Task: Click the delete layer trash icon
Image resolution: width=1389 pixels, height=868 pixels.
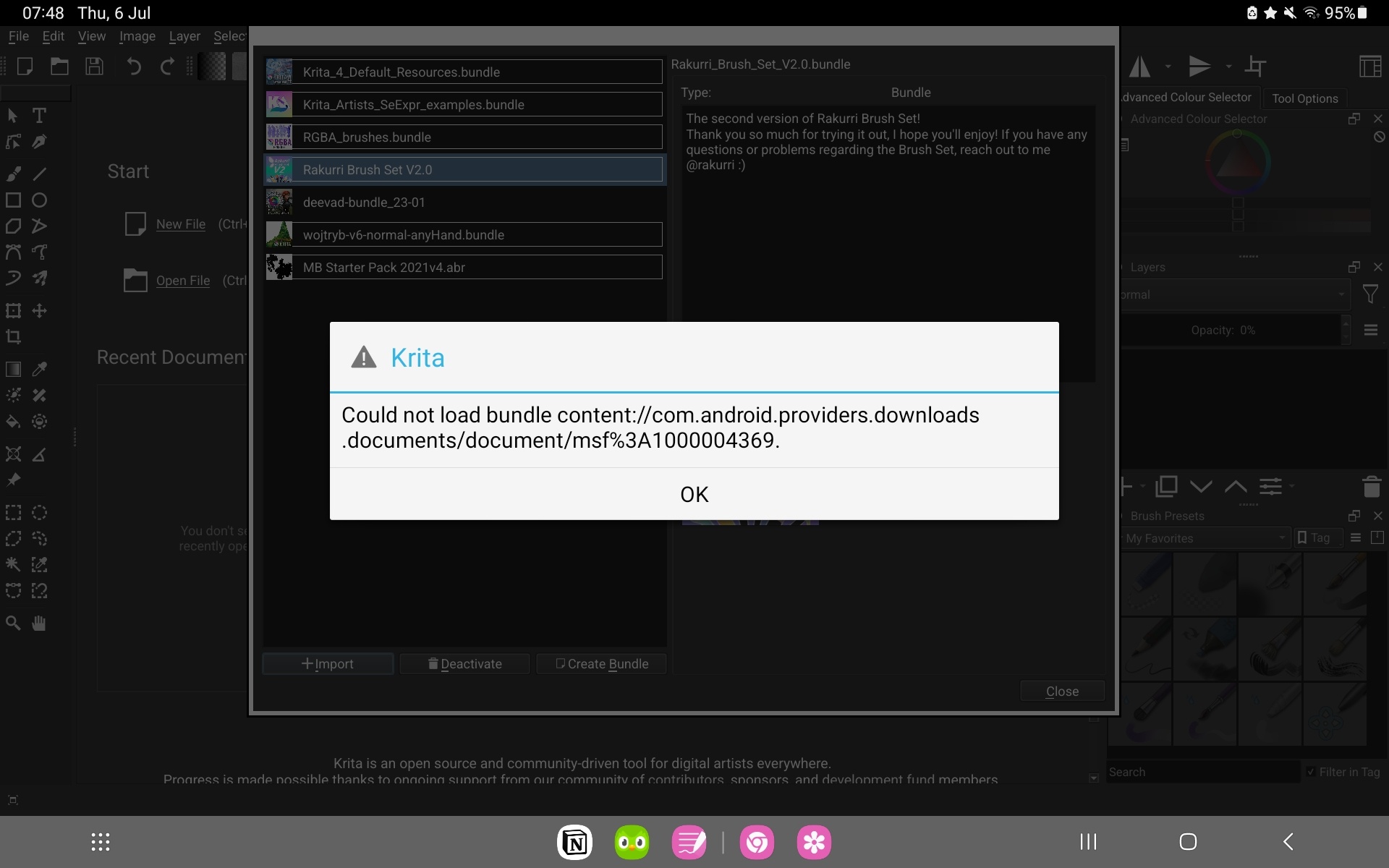Action: (x=1371, y=486)
